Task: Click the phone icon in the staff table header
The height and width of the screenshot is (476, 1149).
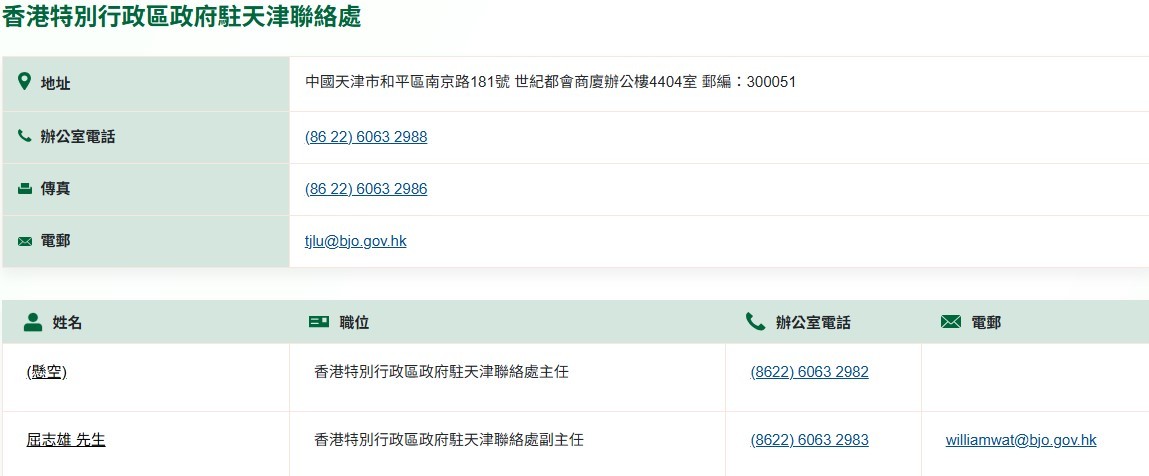Action: coord(755,322)
